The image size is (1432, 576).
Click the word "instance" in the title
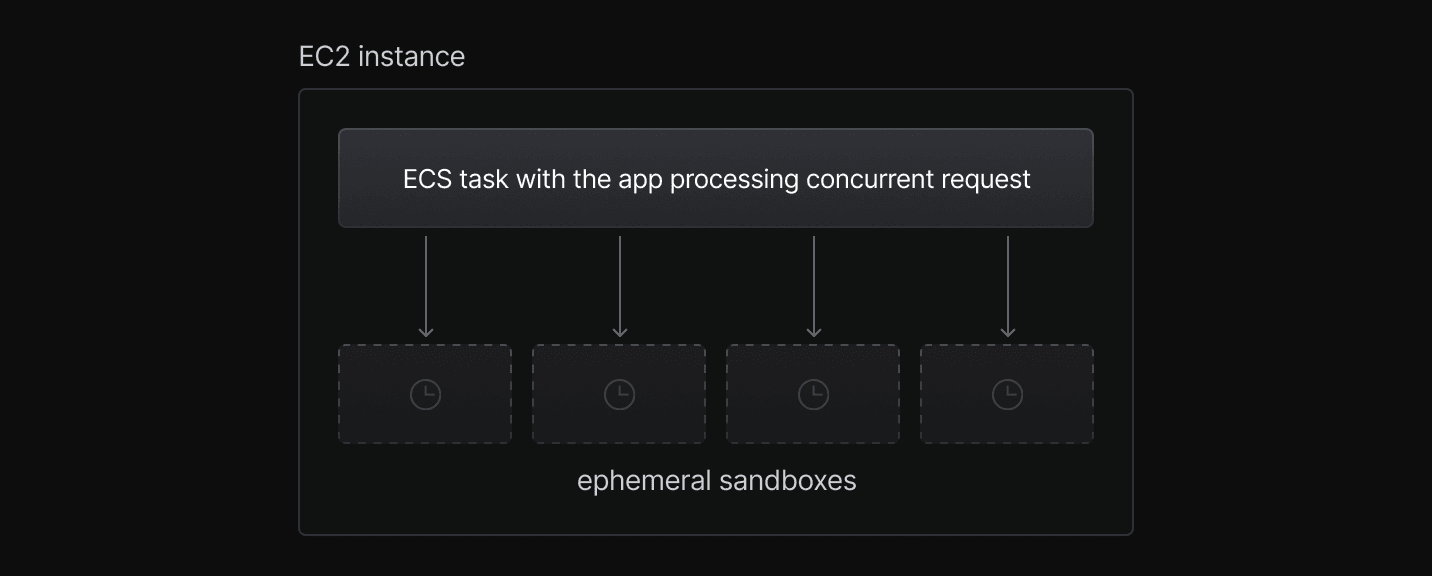(x=411, y=57)
